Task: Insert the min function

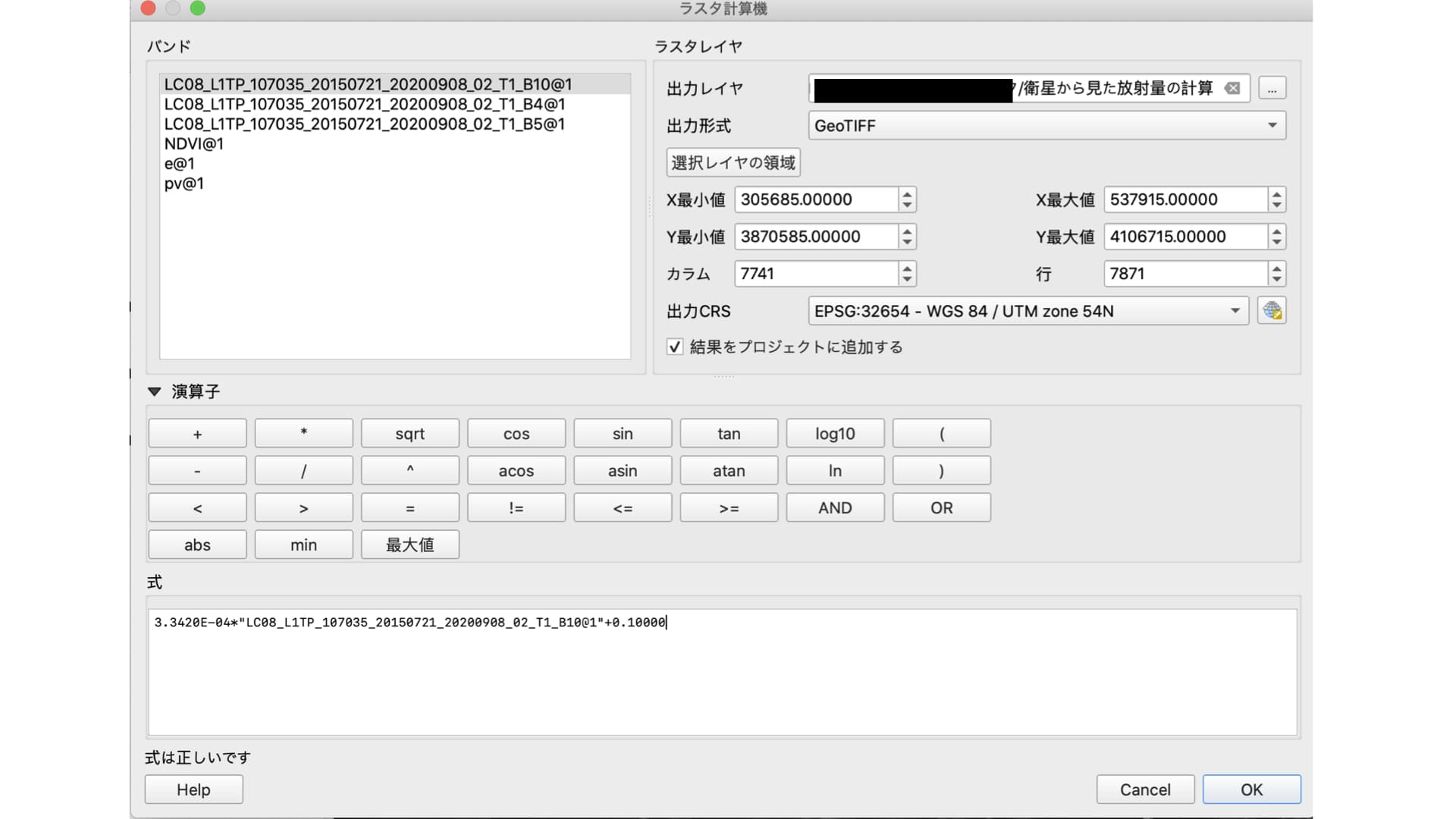Action: coord(303,545)
